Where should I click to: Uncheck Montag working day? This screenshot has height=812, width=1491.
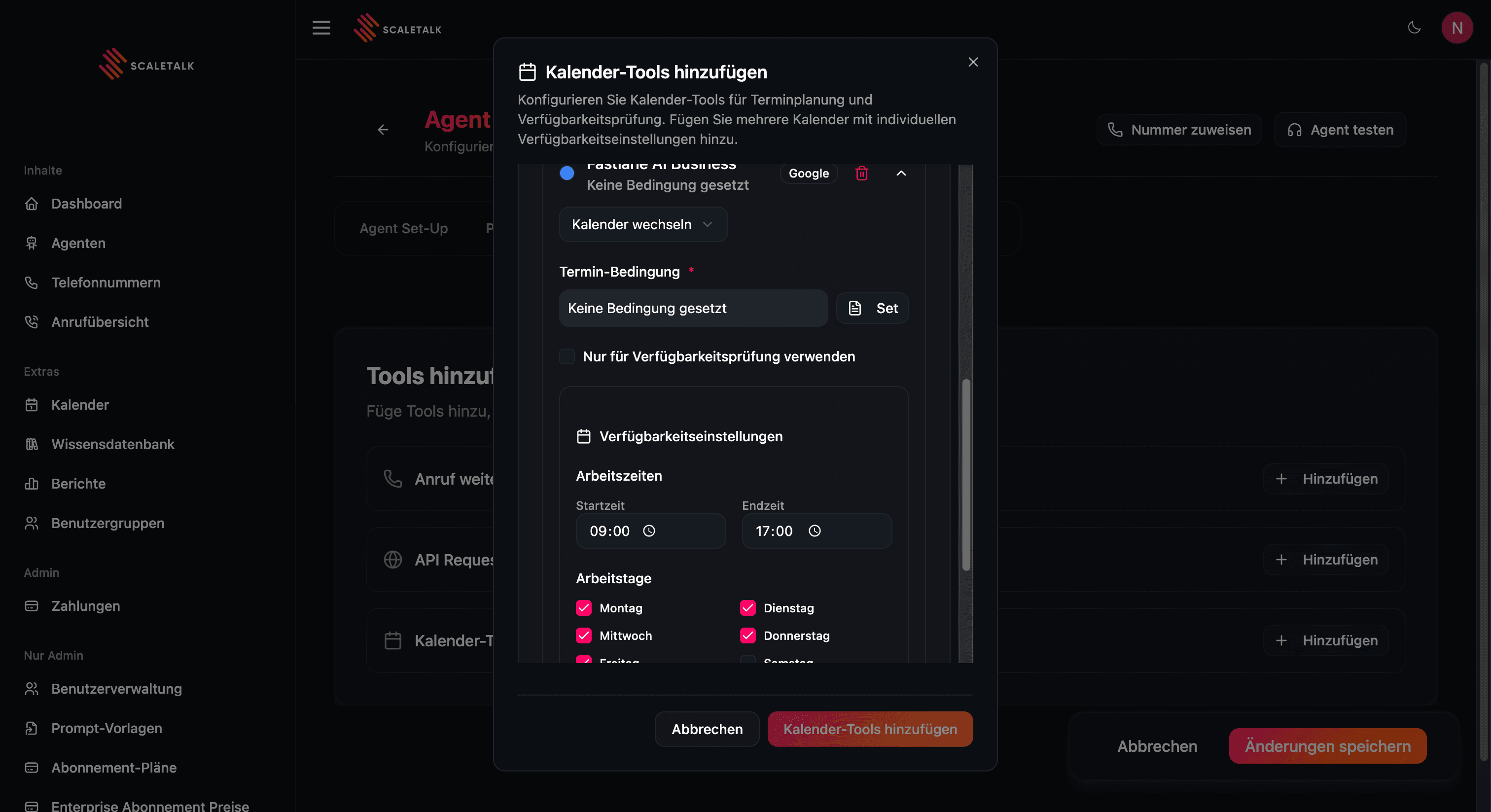[583, 608]
